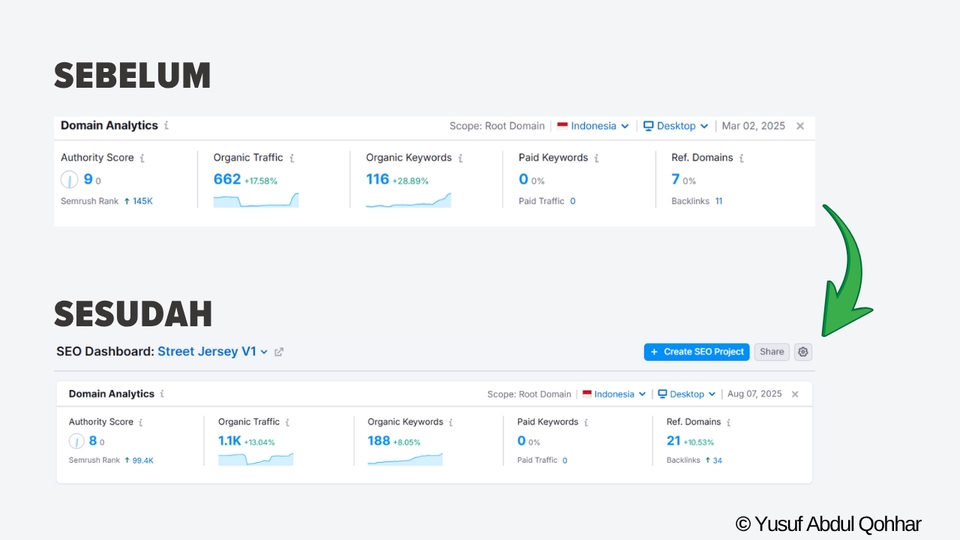Open the Backlinks 34 link
This screenshot has height=540, width=960.
(717, 461)
